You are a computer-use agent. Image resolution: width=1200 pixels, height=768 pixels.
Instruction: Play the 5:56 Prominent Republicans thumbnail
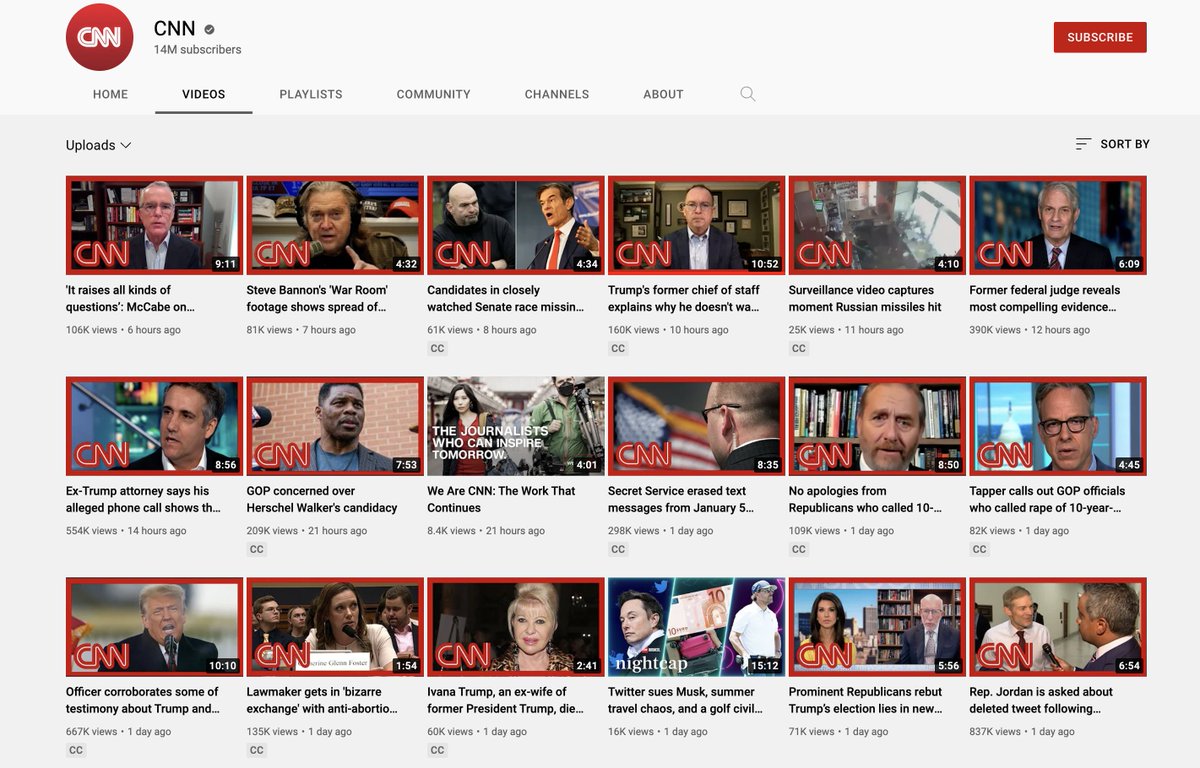(877, 627)
